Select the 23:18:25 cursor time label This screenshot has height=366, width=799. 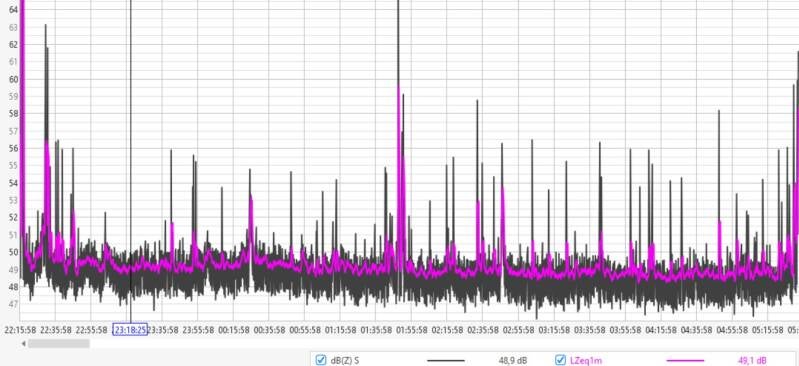[130, 330]
